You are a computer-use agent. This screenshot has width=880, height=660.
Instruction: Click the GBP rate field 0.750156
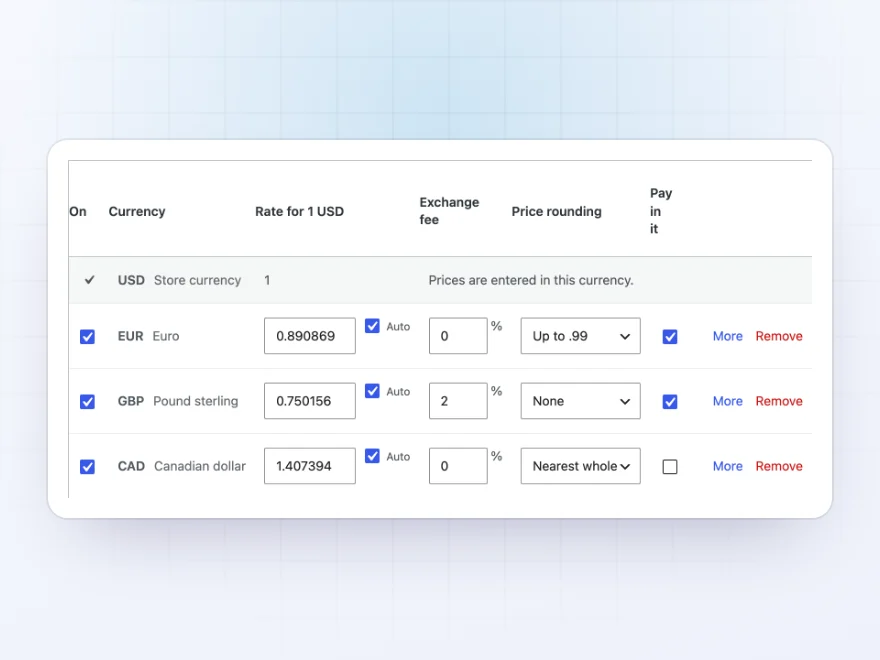point(310,401)
